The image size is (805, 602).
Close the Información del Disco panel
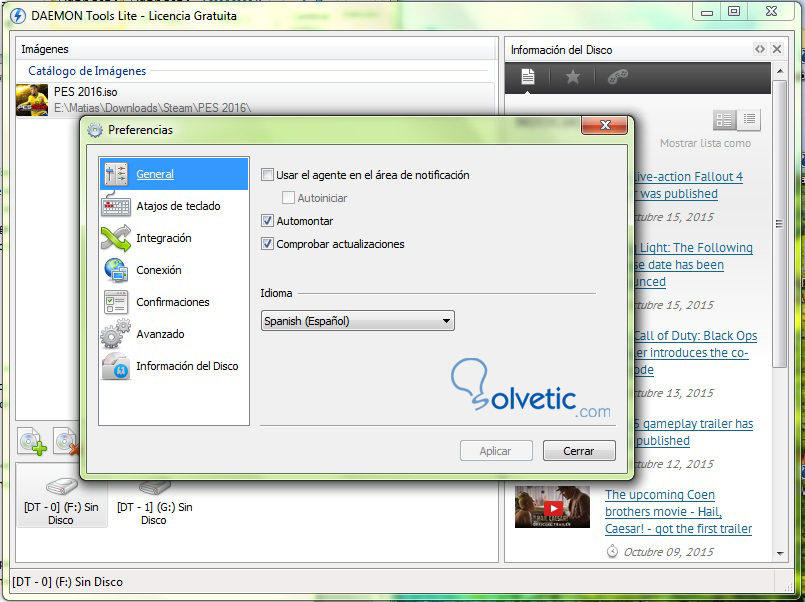click(x=777, y=49)
